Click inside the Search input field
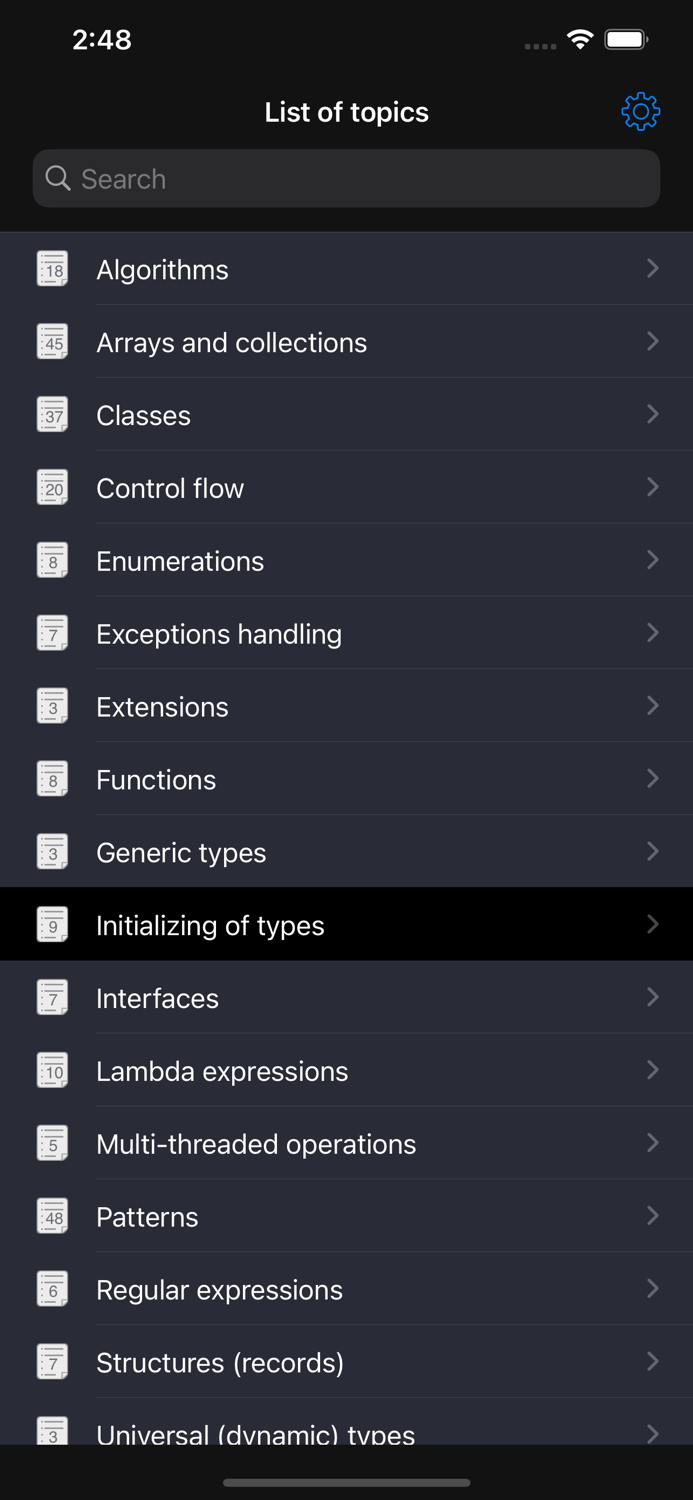The height and width of the screenshot is (1500, 693). pyautogui.click(x=346, y=178)
